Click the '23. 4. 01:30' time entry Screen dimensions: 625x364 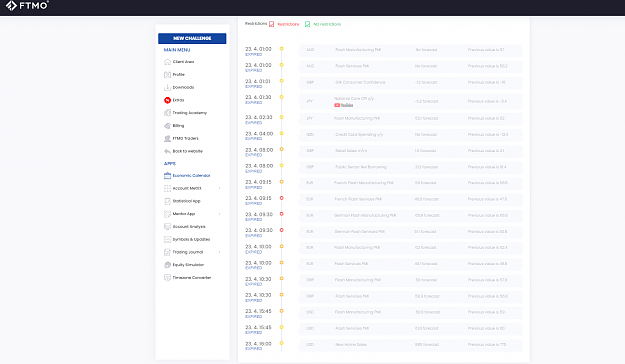click(258, 97)
